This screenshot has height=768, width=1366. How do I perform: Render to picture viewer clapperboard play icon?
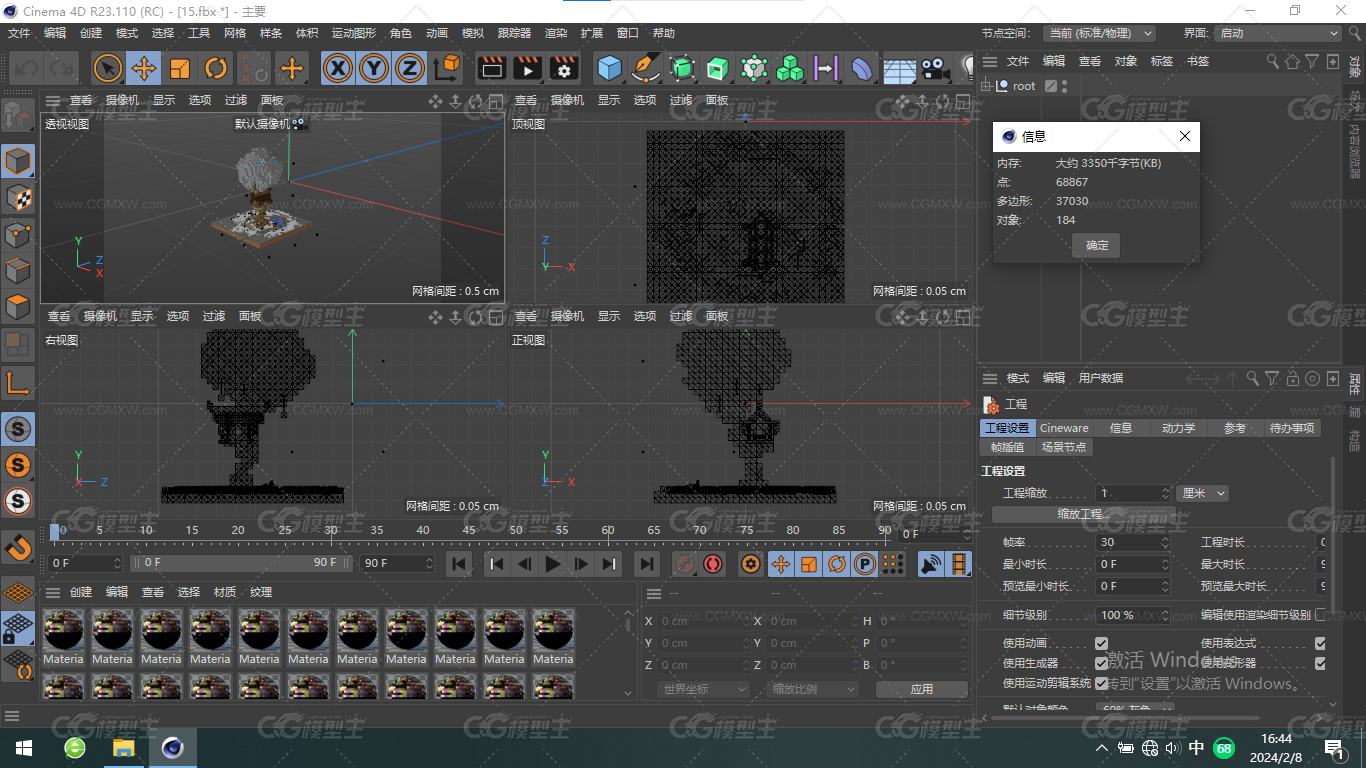527,68
